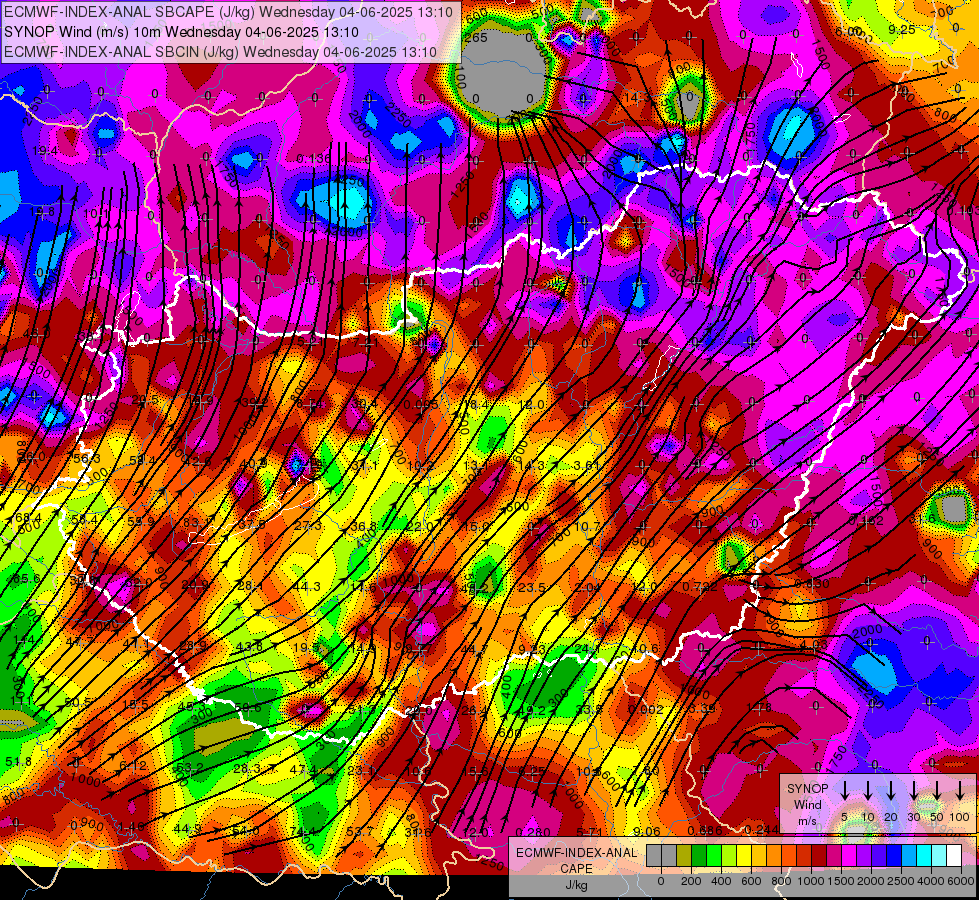This screenshot has width=979, height=900.
Task: Click the map value '0.136'
Action: (x=314, y=159)
